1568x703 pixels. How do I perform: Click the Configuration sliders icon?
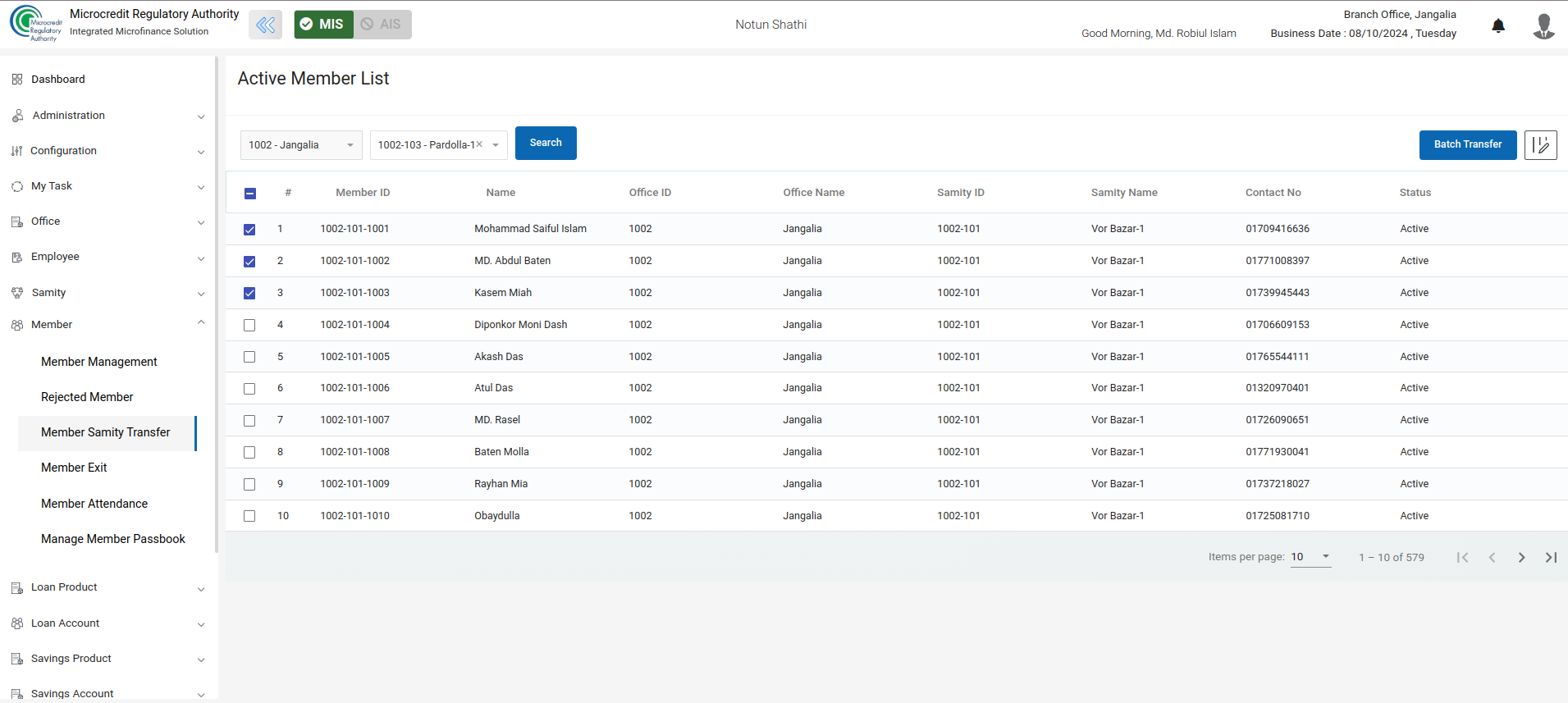click(16, 151)
